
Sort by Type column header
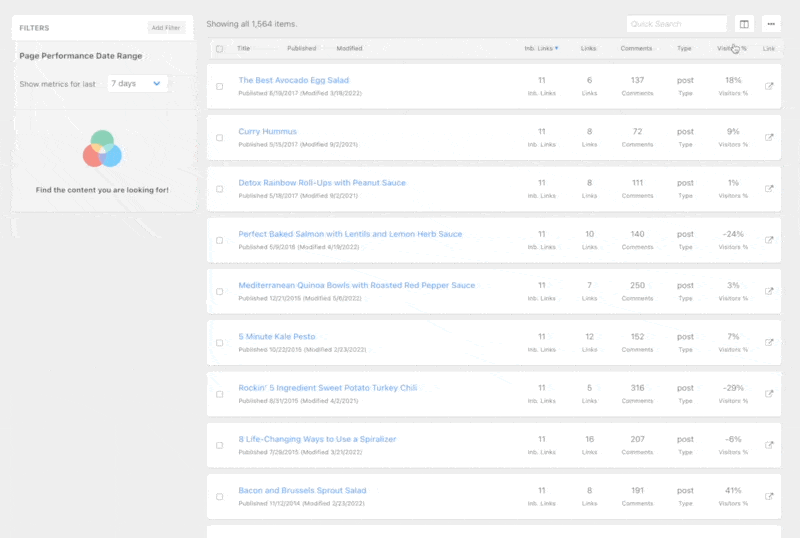pyautogui.click(x=684, y=48)
